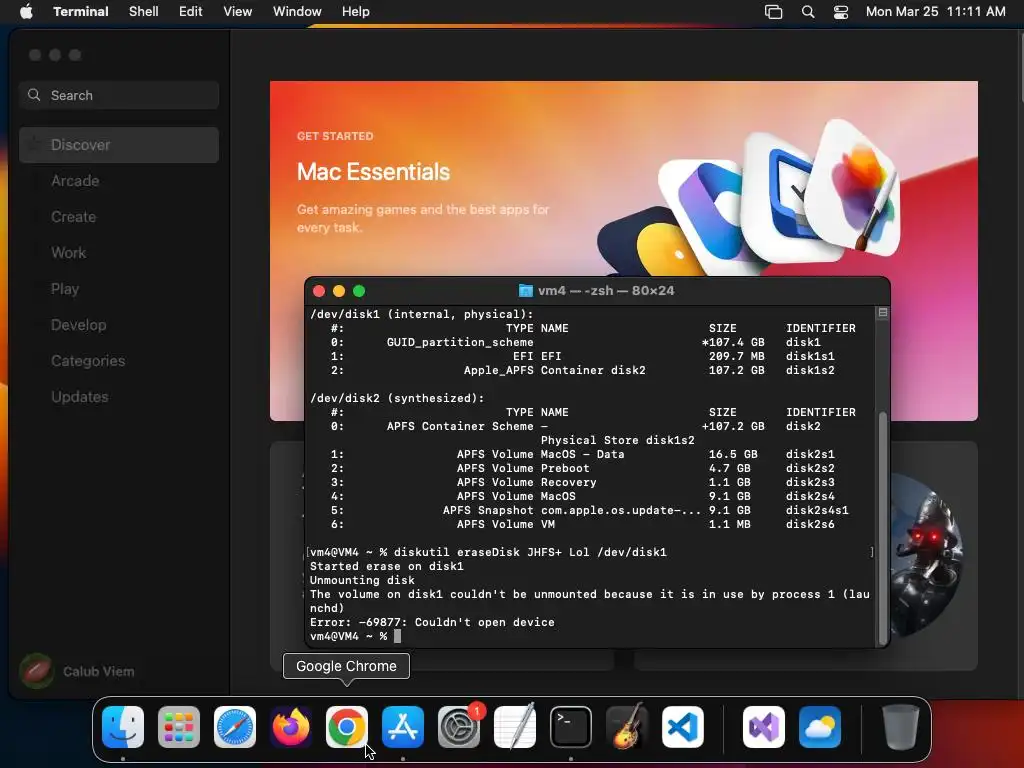The height and width of the screenshot is (768, 1024).
Task: Click the 'APFS Volume Recovery' row
Action: point(582,483)
